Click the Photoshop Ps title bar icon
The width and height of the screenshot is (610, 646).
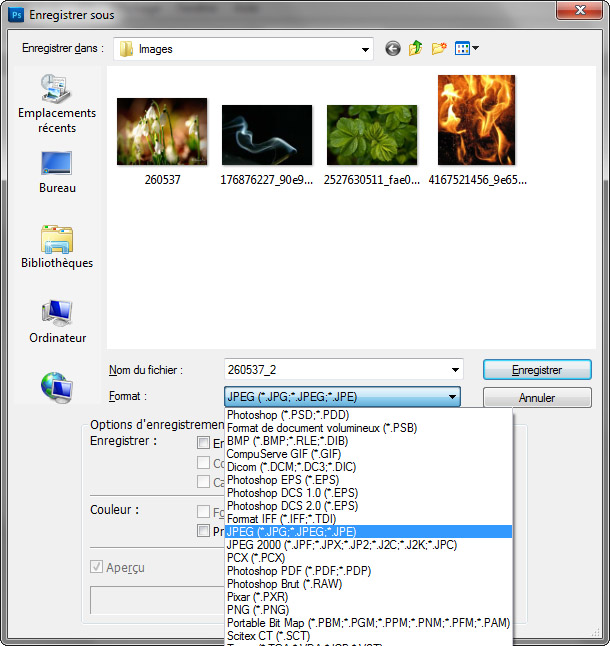[16, 15]
